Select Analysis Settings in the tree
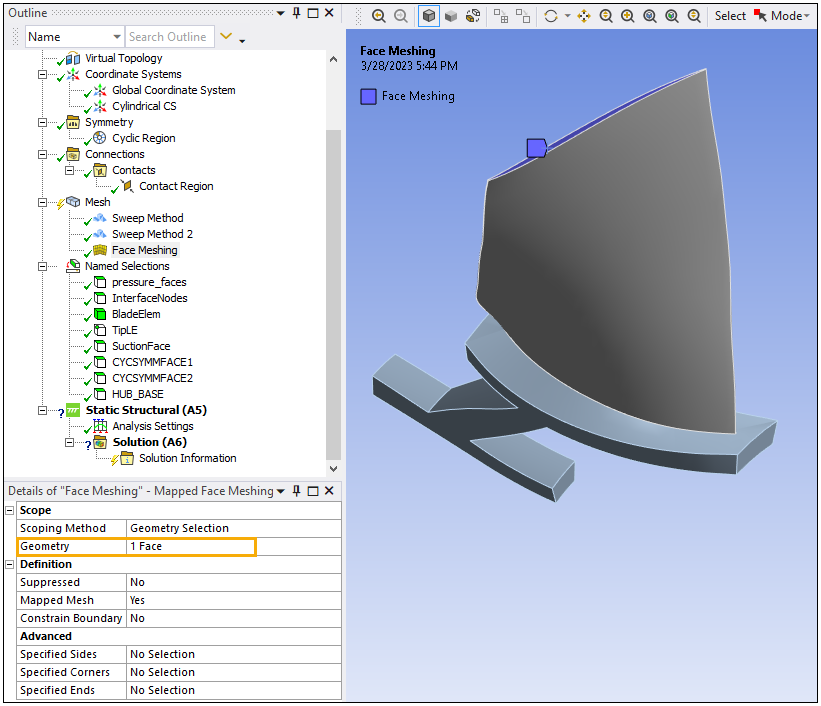The height and width of the screenshot is (706, 821). pos(152,426)
